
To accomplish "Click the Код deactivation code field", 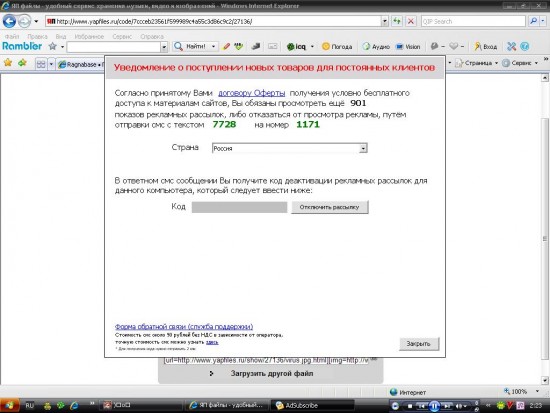I will [239, 207].
